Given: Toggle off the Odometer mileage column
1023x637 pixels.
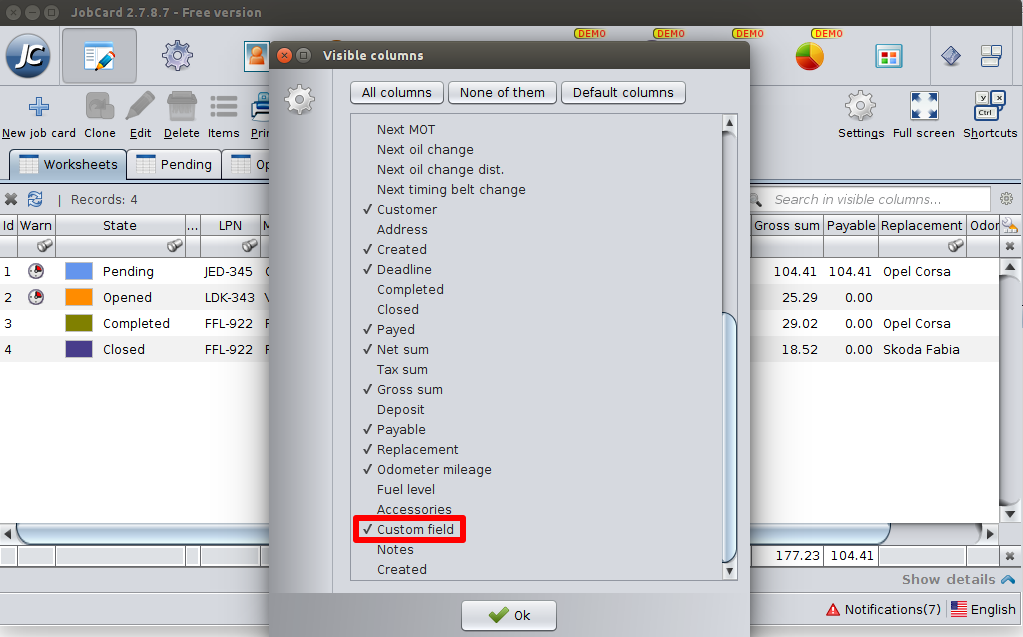Looking at the screenshot, I should point(433,469).
